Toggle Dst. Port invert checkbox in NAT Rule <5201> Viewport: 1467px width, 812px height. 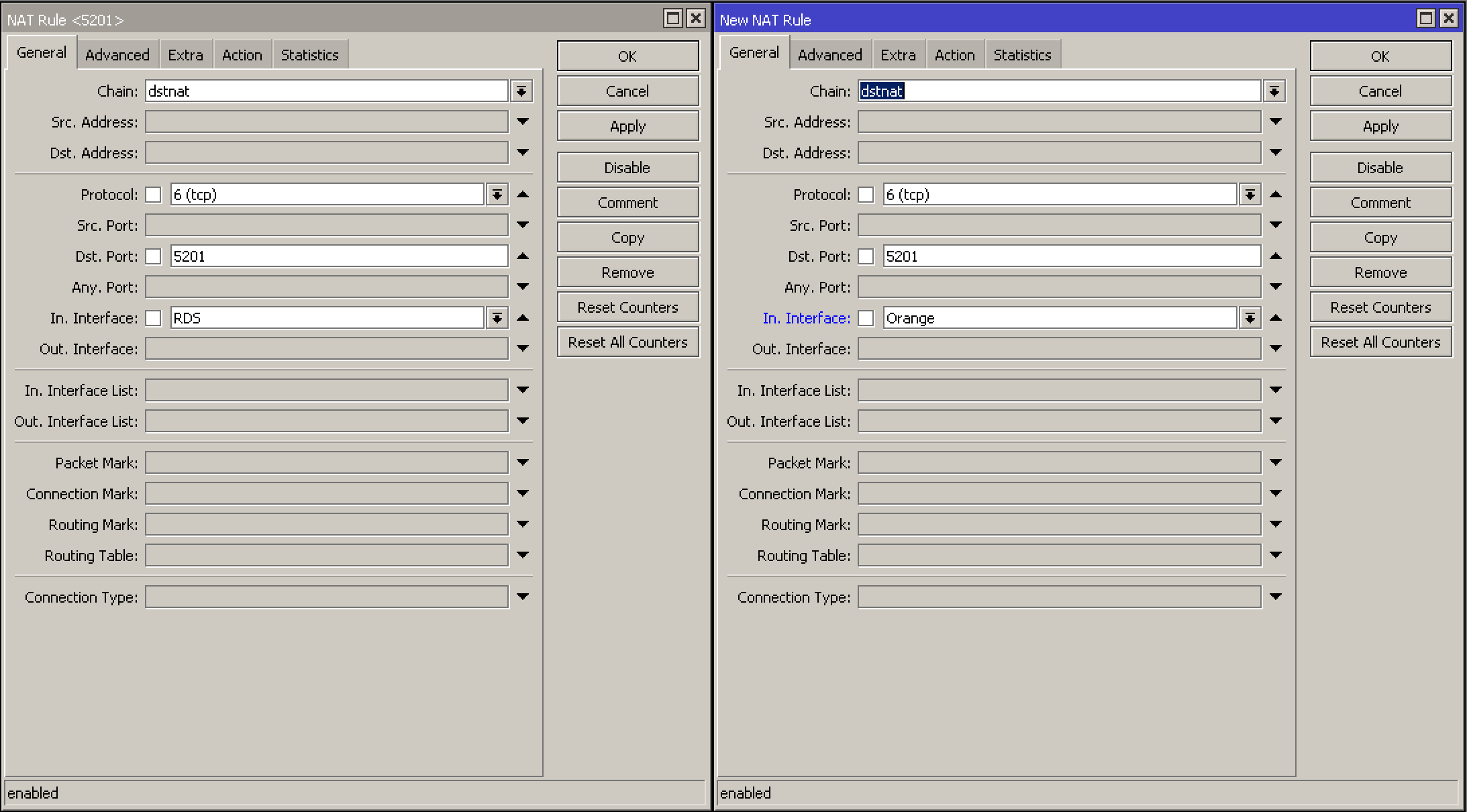point(154,256)
